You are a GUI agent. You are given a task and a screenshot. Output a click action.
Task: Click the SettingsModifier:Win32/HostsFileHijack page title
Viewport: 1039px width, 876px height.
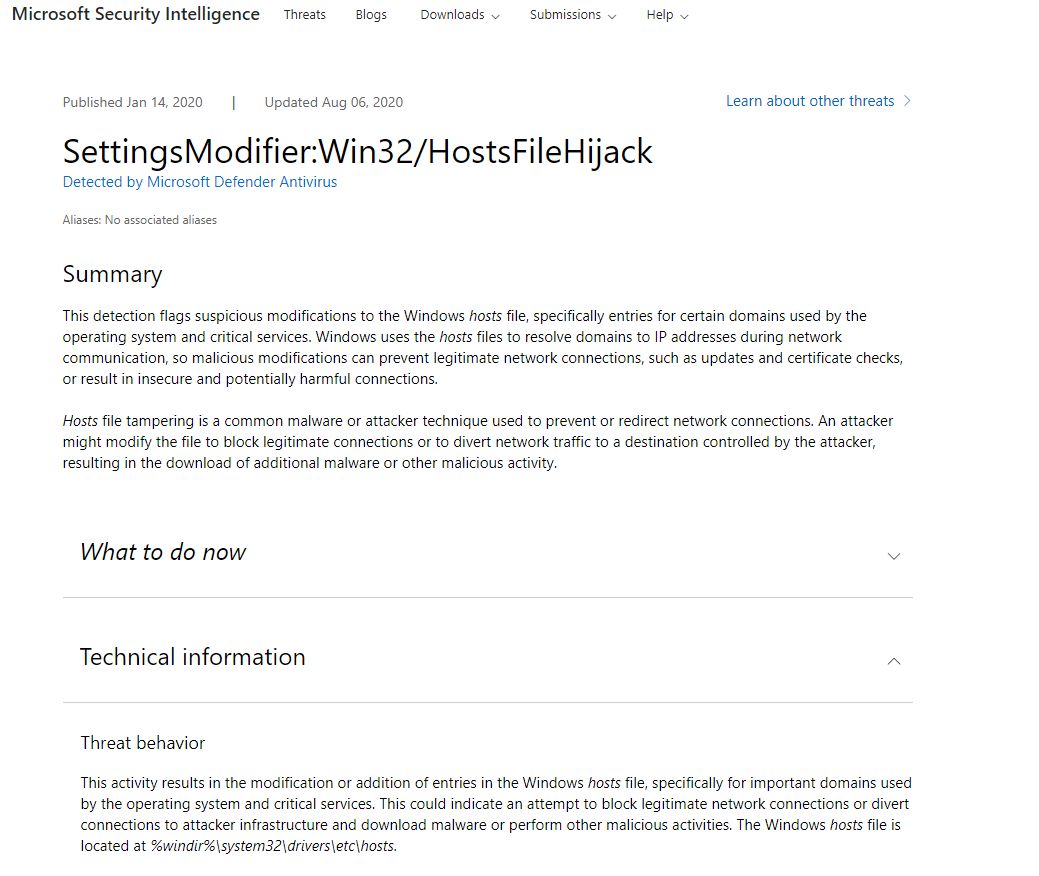(x=357, y=151)
